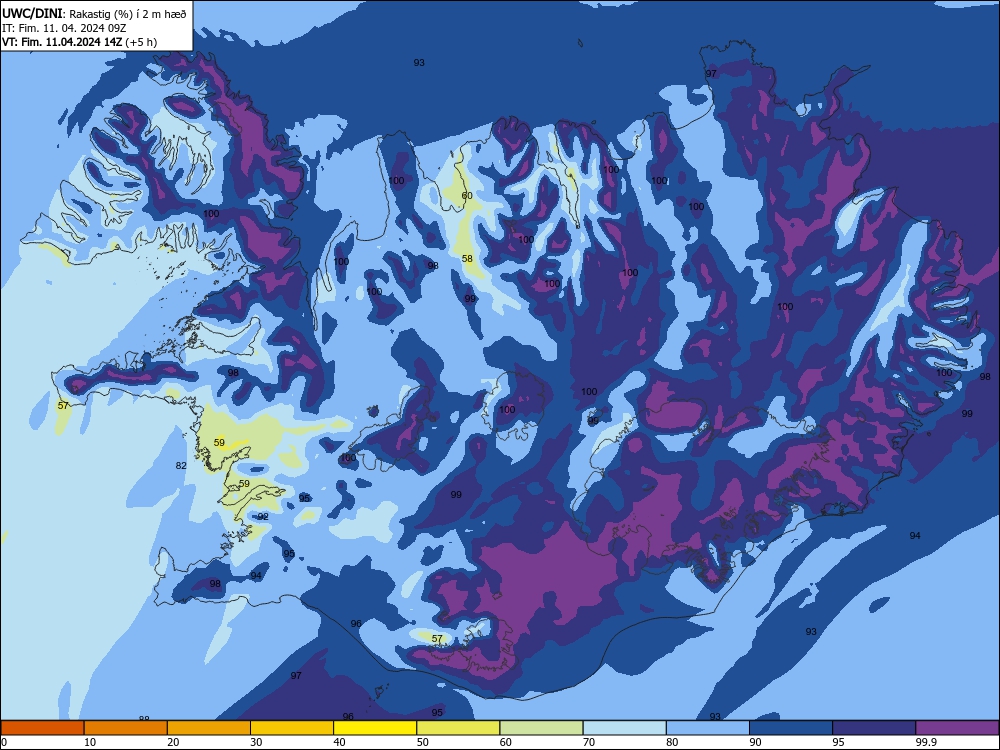
Task: Click the humidity value 60 on the map
Action: coord(467,196)
